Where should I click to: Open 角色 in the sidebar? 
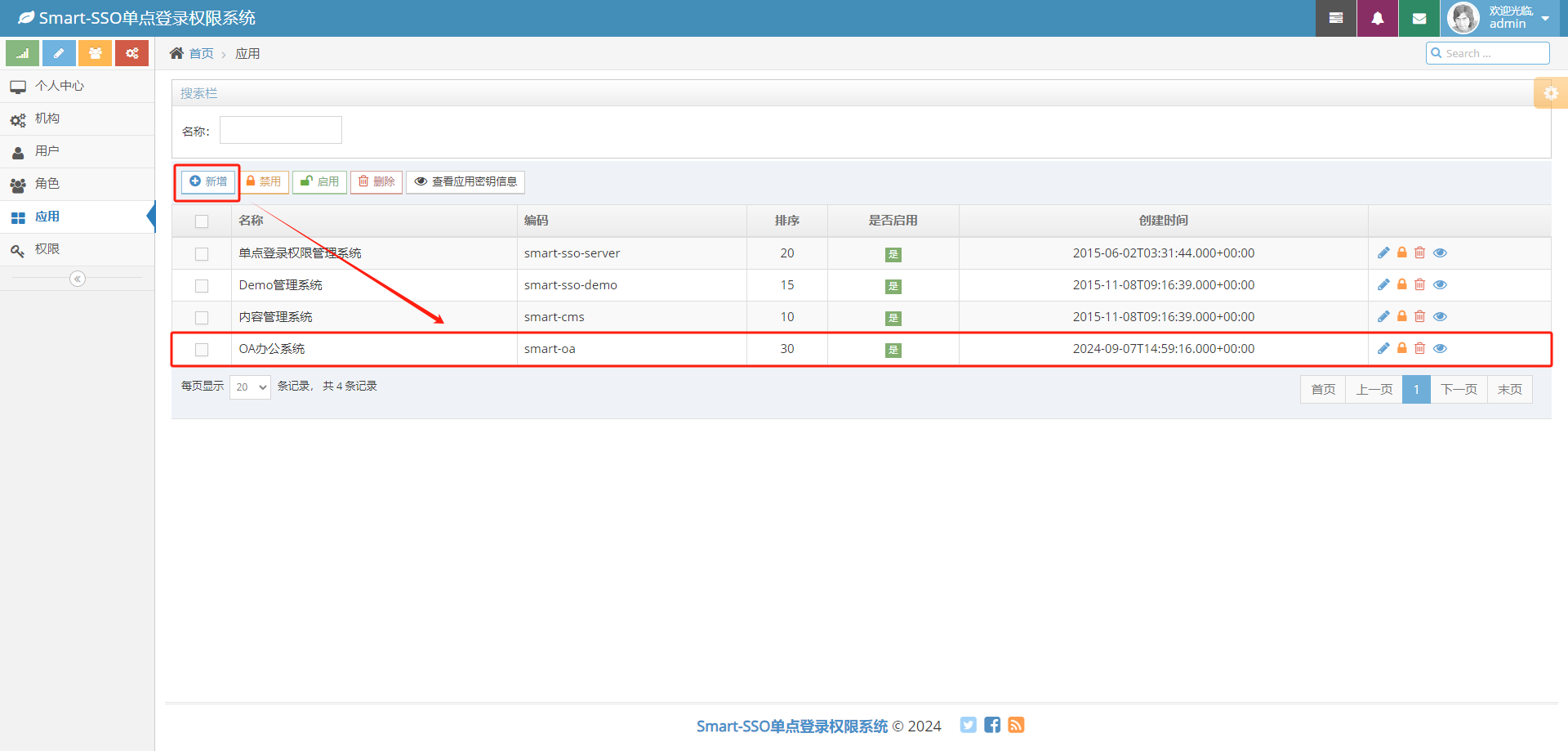(x=78, y=184)
